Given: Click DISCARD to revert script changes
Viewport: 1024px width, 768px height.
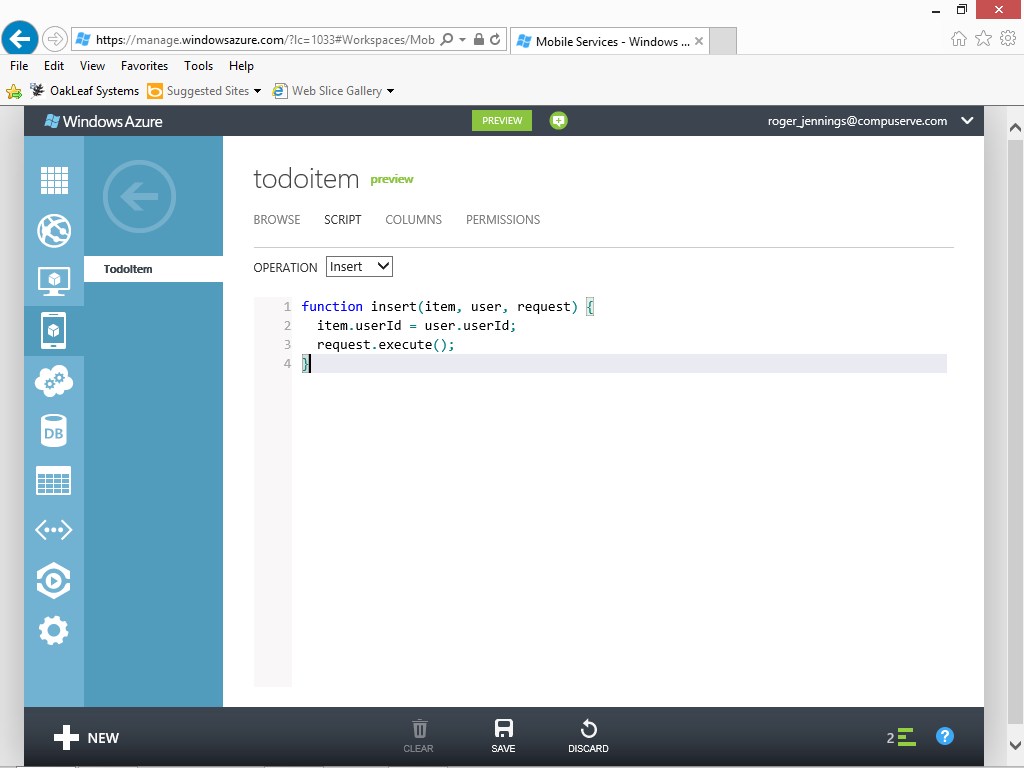Looking at the screenshot, I should (x=588, y=736).
